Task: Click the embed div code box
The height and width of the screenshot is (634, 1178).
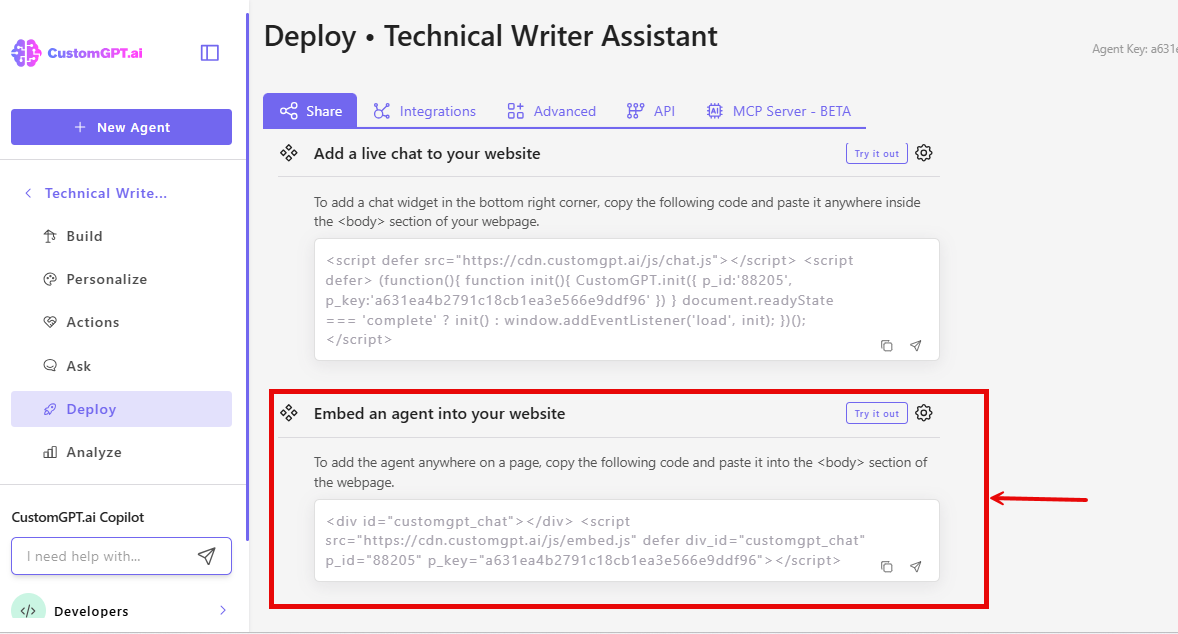Action: tap(627, 540)
